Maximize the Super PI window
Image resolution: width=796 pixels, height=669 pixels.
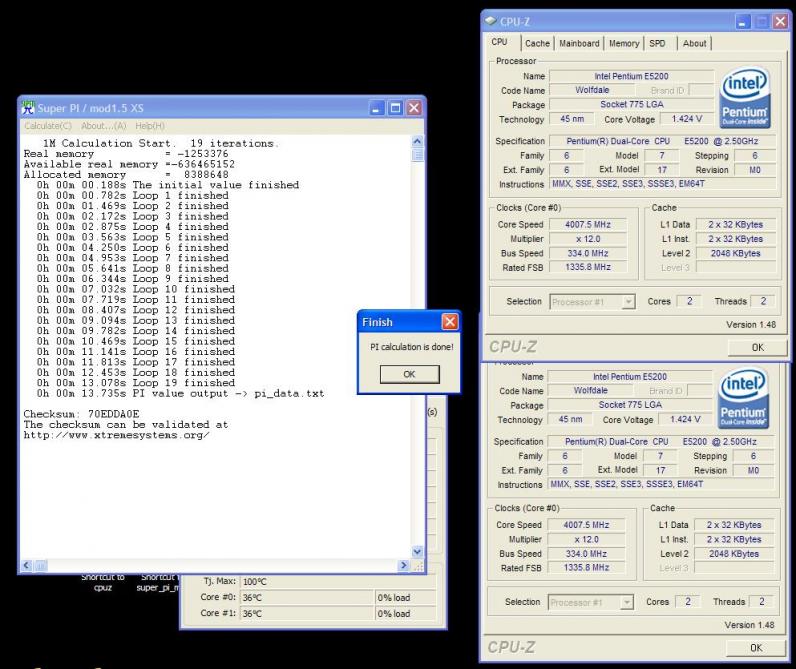coord(395,108)
